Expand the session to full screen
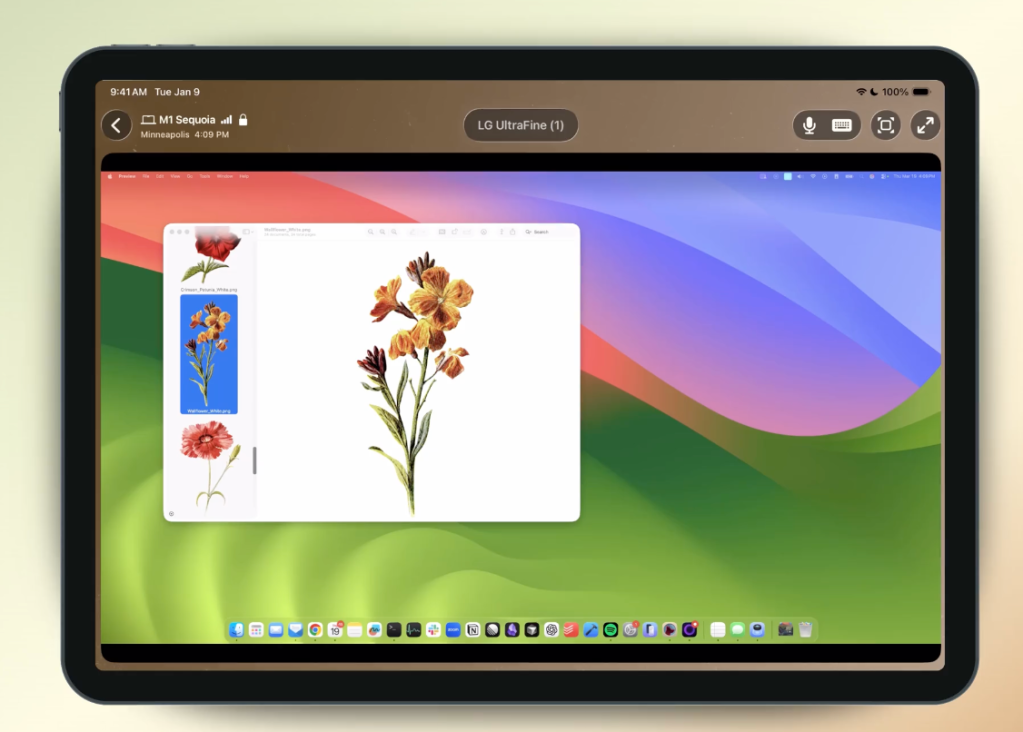This screenshot has height=732, width=1023. coord(925,125)
